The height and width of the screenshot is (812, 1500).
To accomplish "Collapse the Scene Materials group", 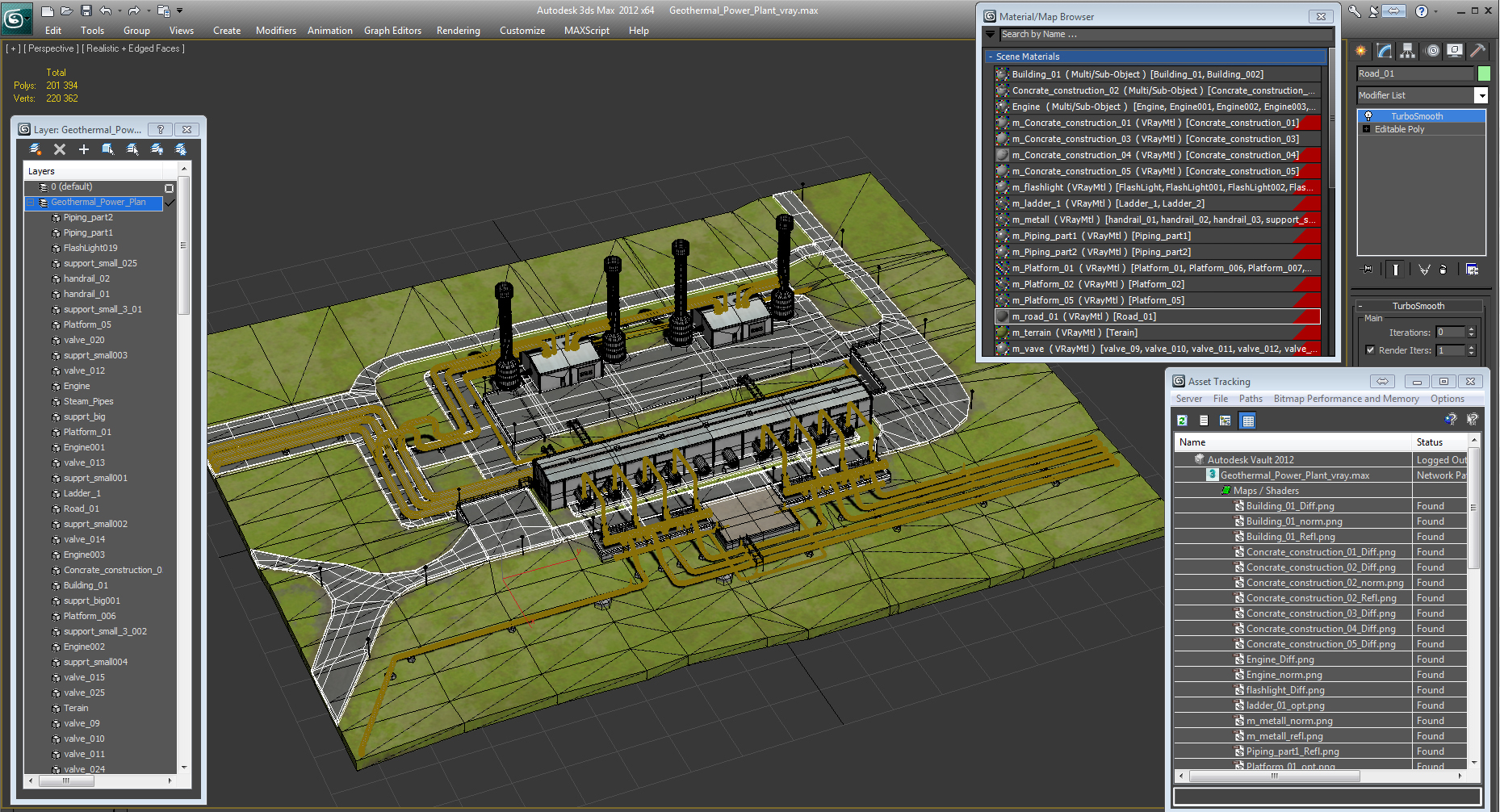I will click(991, 57).
